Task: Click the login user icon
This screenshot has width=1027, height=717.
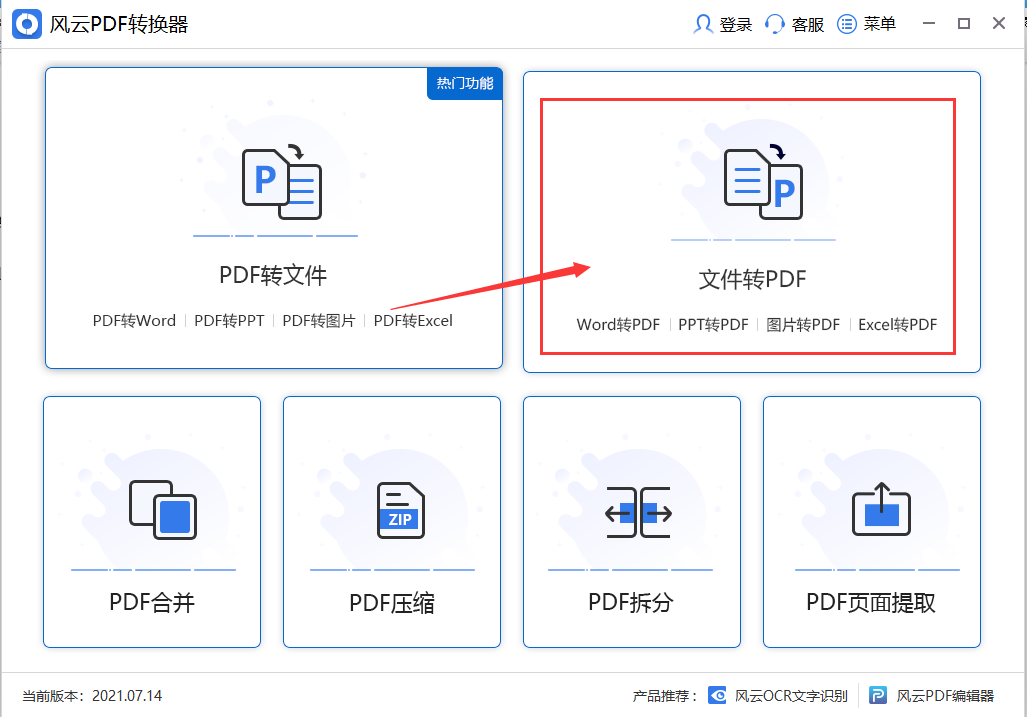Action: coord(703,24)
